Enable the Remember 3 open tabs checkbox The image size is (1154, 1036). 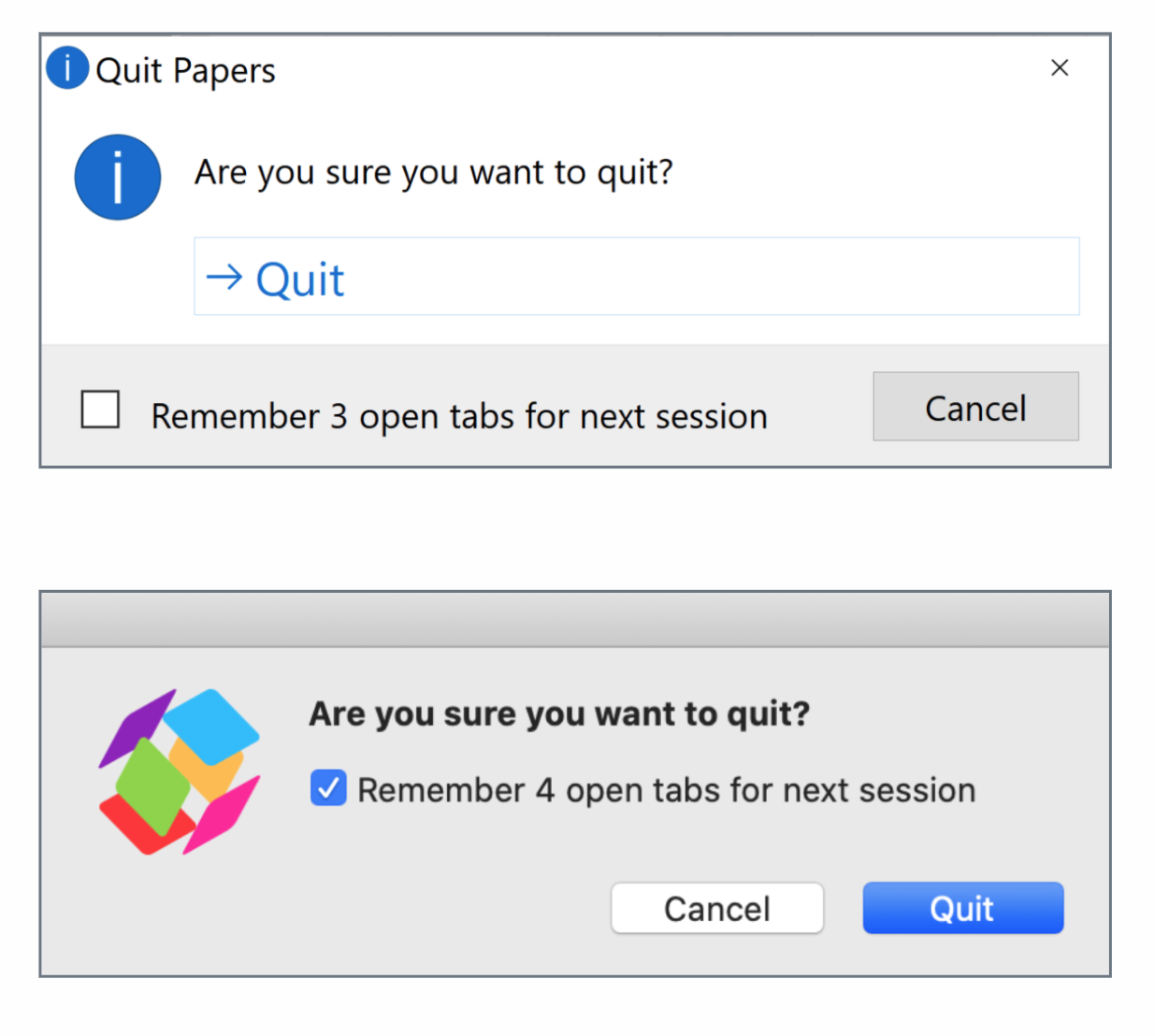[100, 410]
